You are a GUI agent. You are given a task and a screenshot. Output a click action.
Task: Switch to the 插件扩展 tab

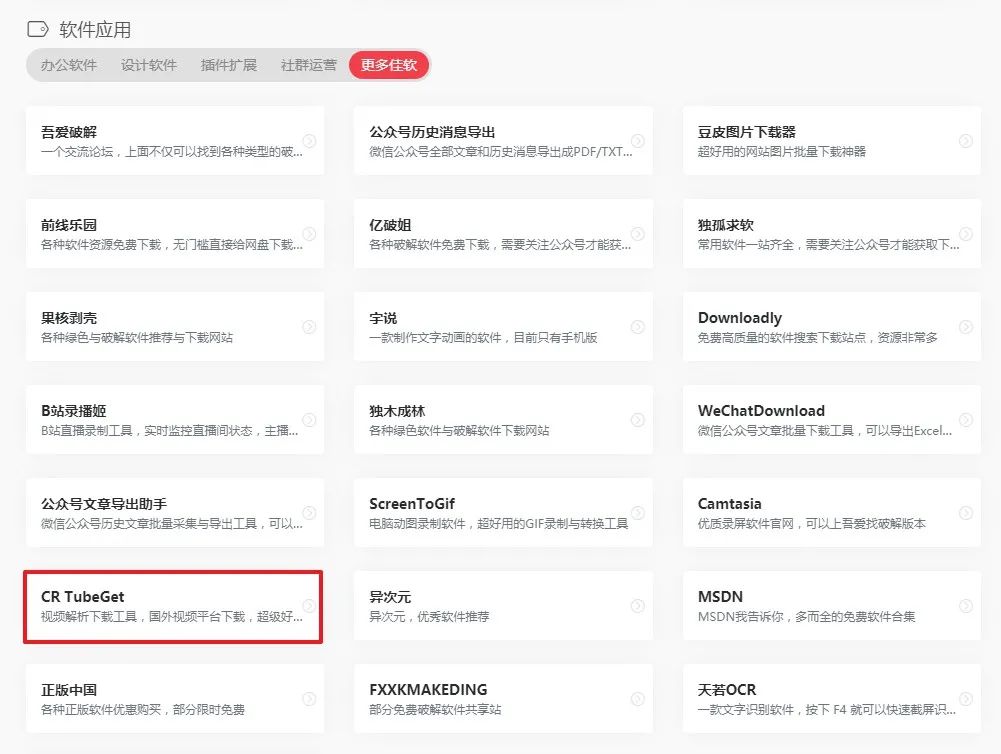pyautogui.click(x=229, y=65)
